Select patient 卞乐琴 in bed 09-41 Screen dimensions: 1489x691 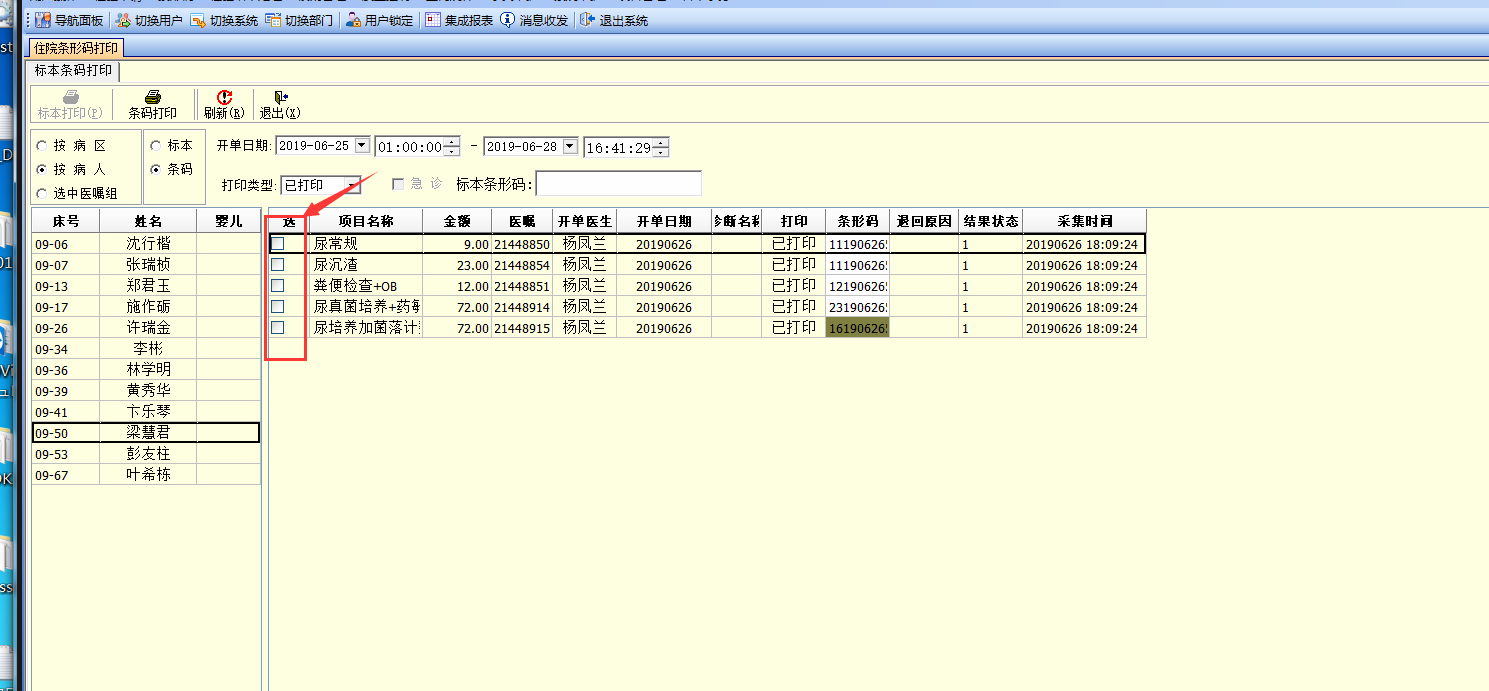(x=146, y=411)
